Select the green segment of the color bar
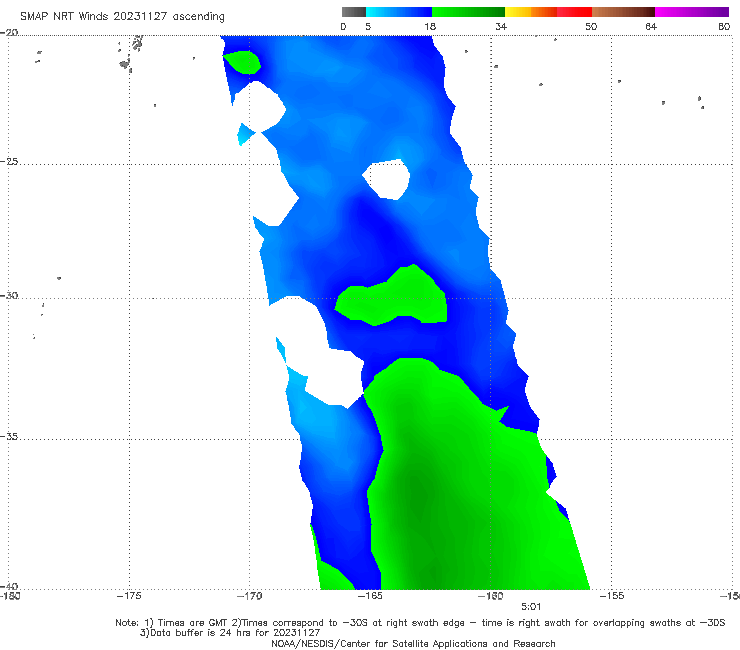The height and width of the screenshot is (650, 740). pos(468,12)
